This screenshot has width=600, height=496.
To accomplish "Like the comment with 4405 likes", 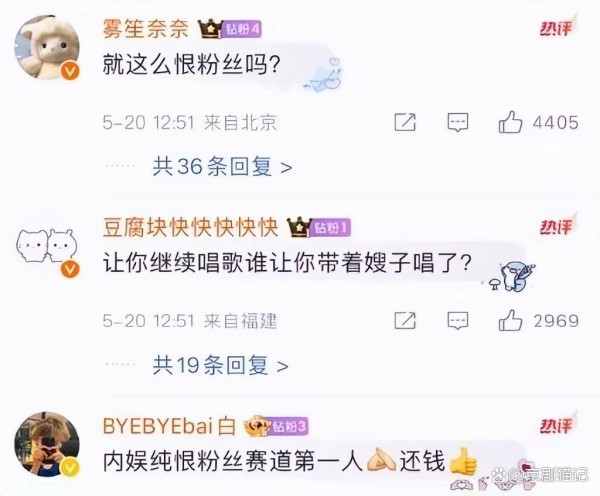I will coord(510,122).
